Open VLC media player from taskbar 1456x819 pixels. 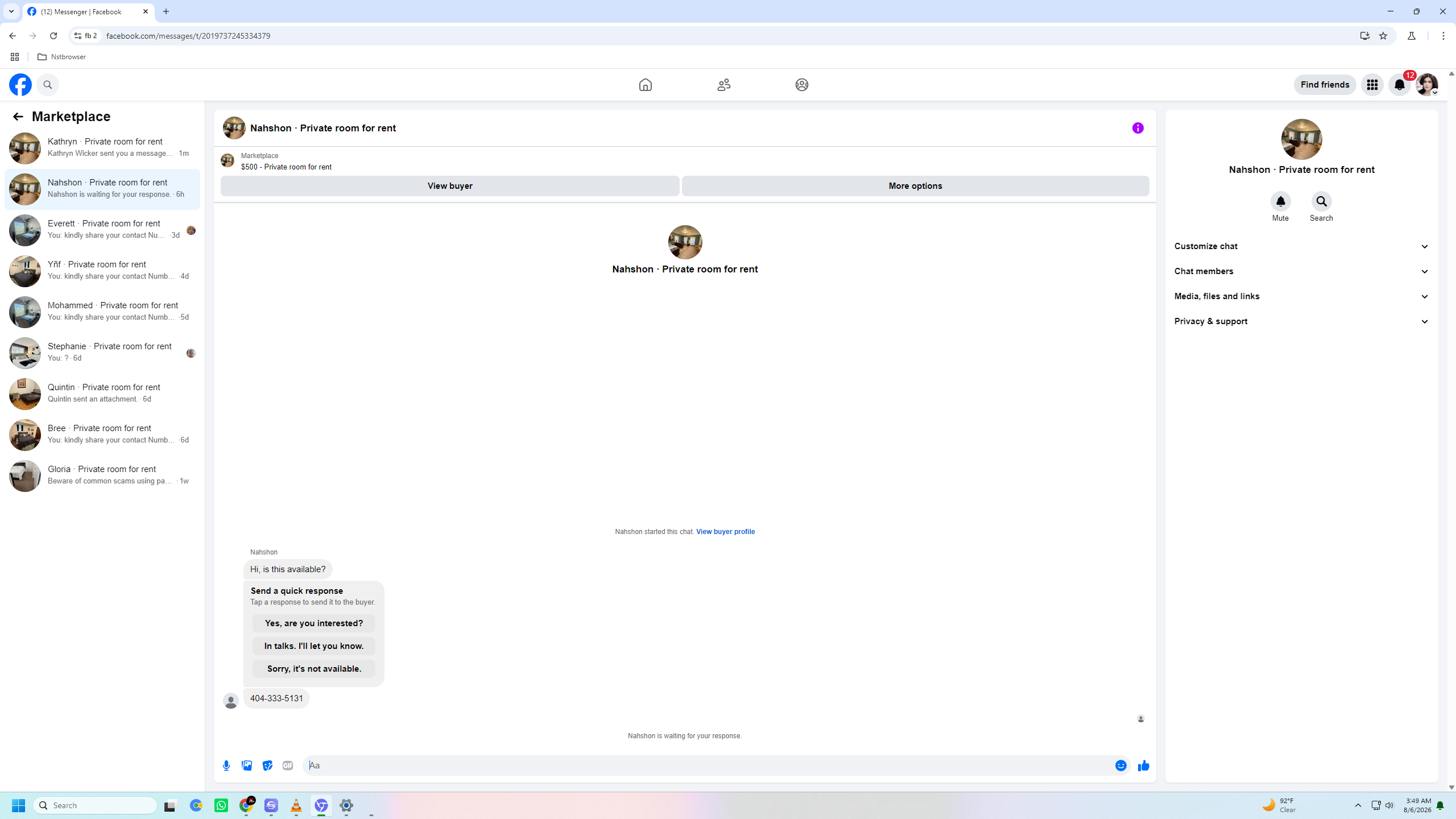point(296,805)
